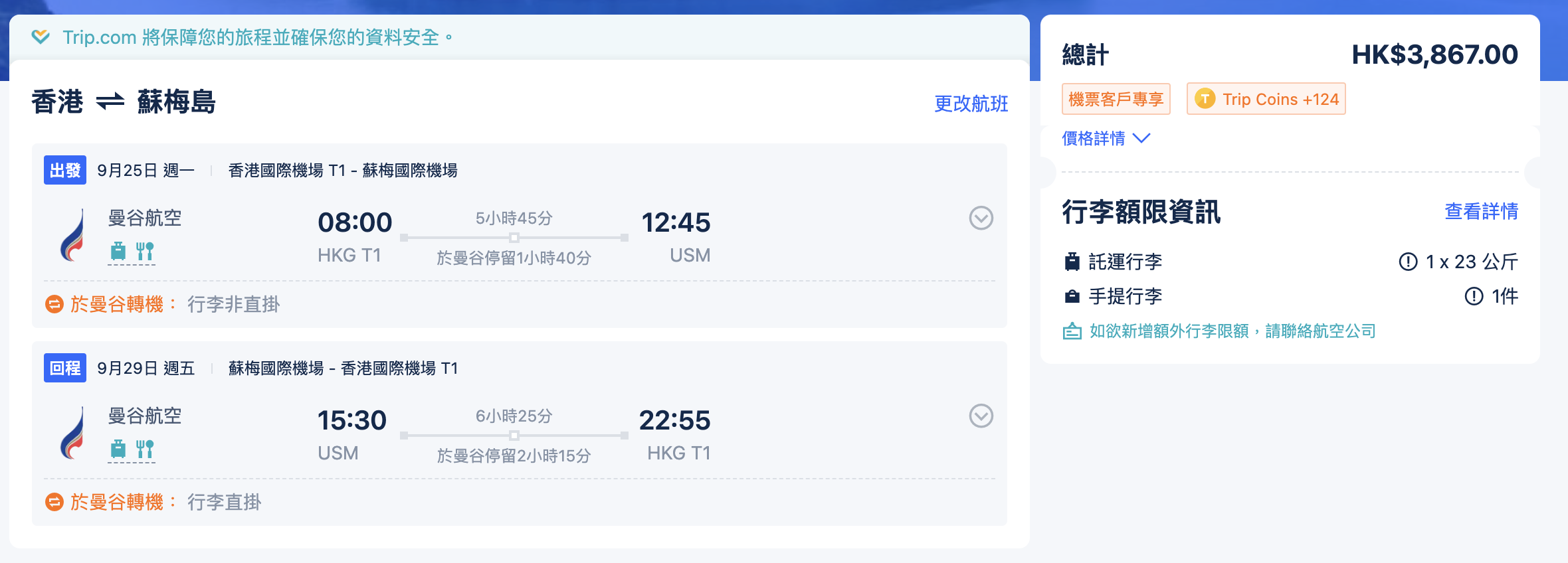Viewport: 1568px width, 563px height.
Task: Click checked baggage info icon
Action: pos(1408,262)
